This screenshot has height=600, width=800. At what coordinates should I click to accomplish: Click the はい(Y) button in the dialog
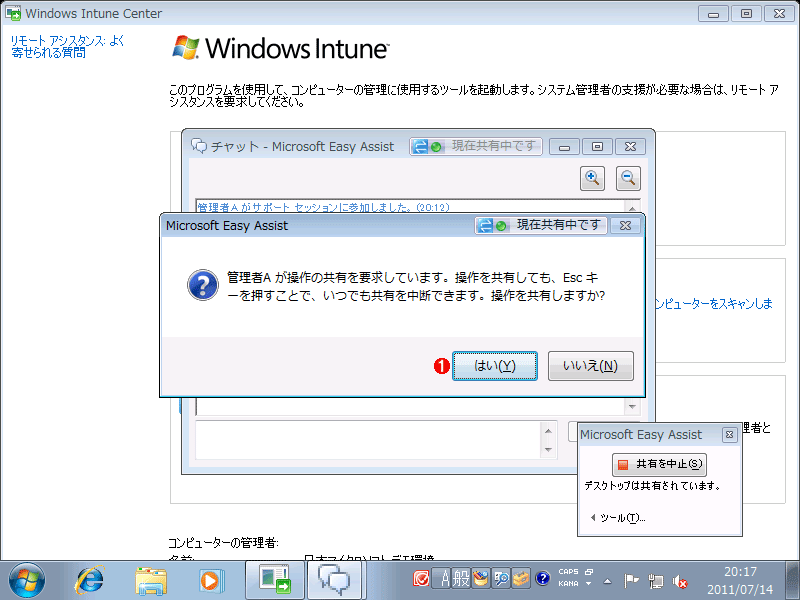(494, 366)
